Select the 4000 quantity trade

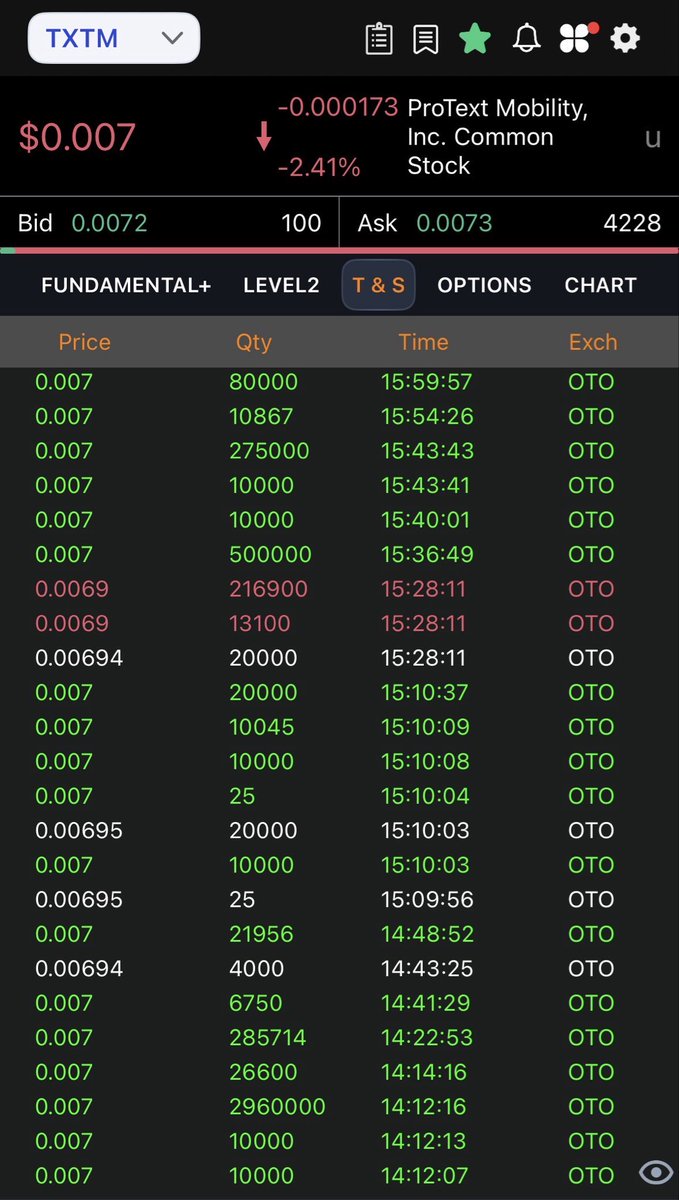[x=339, y=968]
